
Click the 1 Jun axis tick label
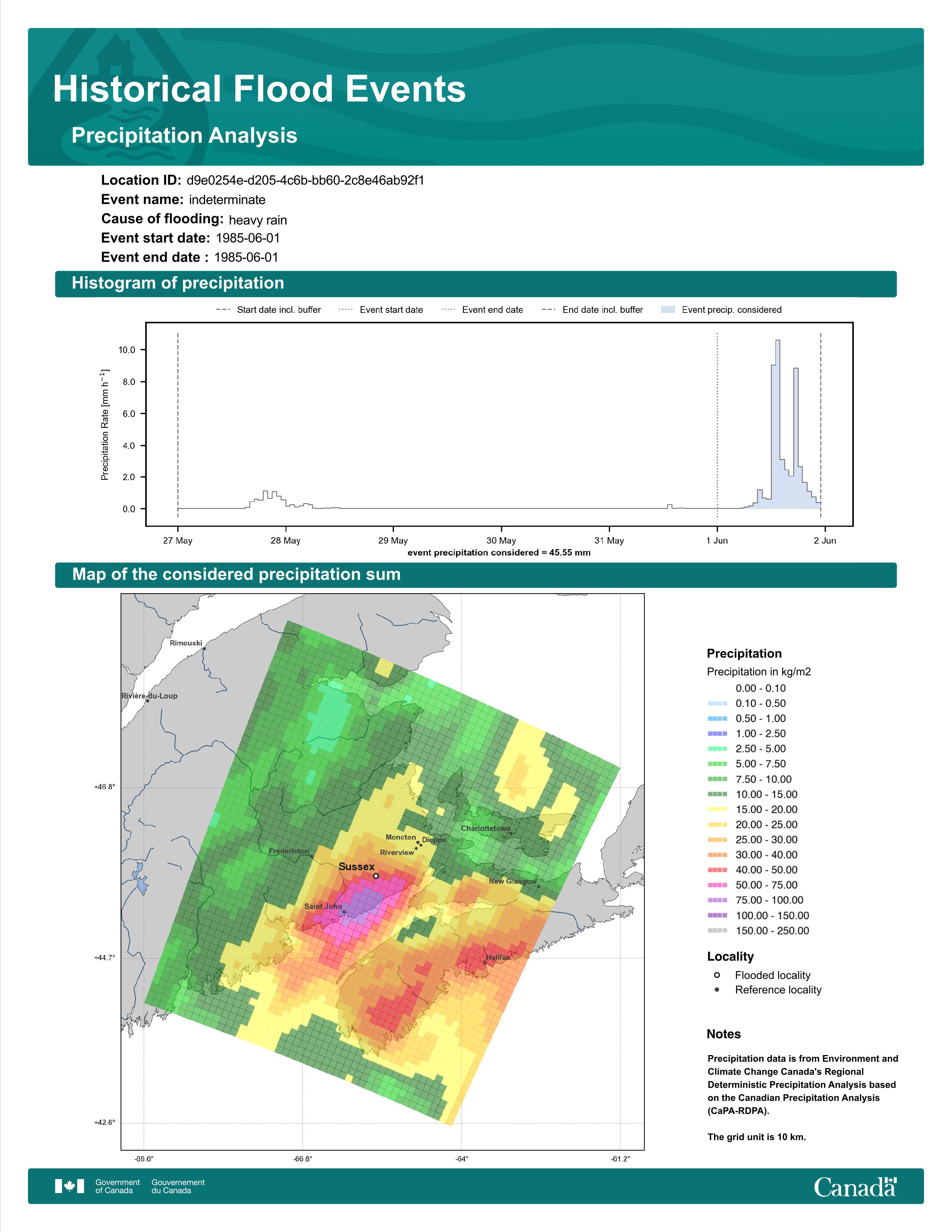pos(717,541)
